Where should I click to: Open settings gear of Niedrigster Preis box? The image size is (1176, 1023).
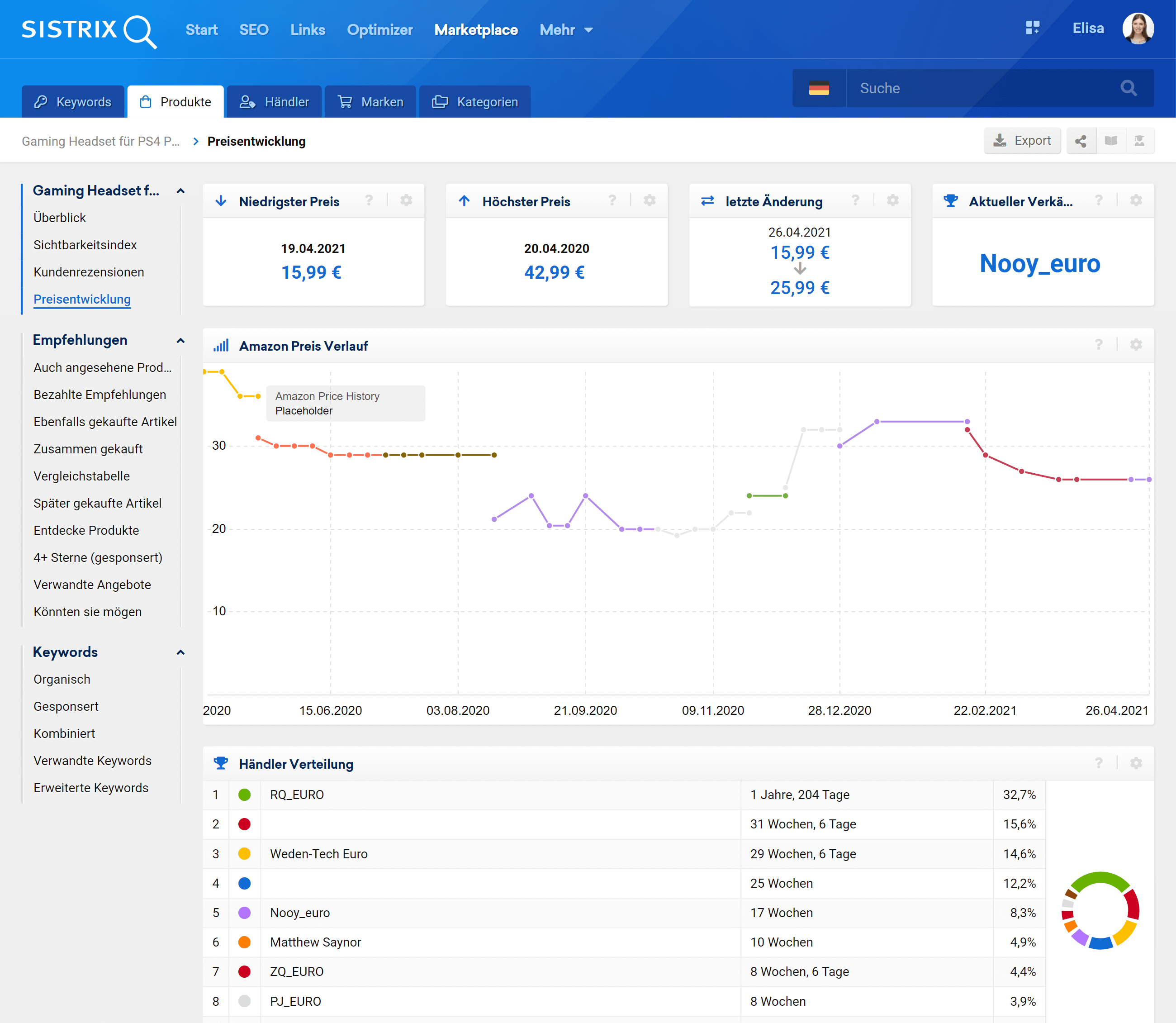click(406, 200)
